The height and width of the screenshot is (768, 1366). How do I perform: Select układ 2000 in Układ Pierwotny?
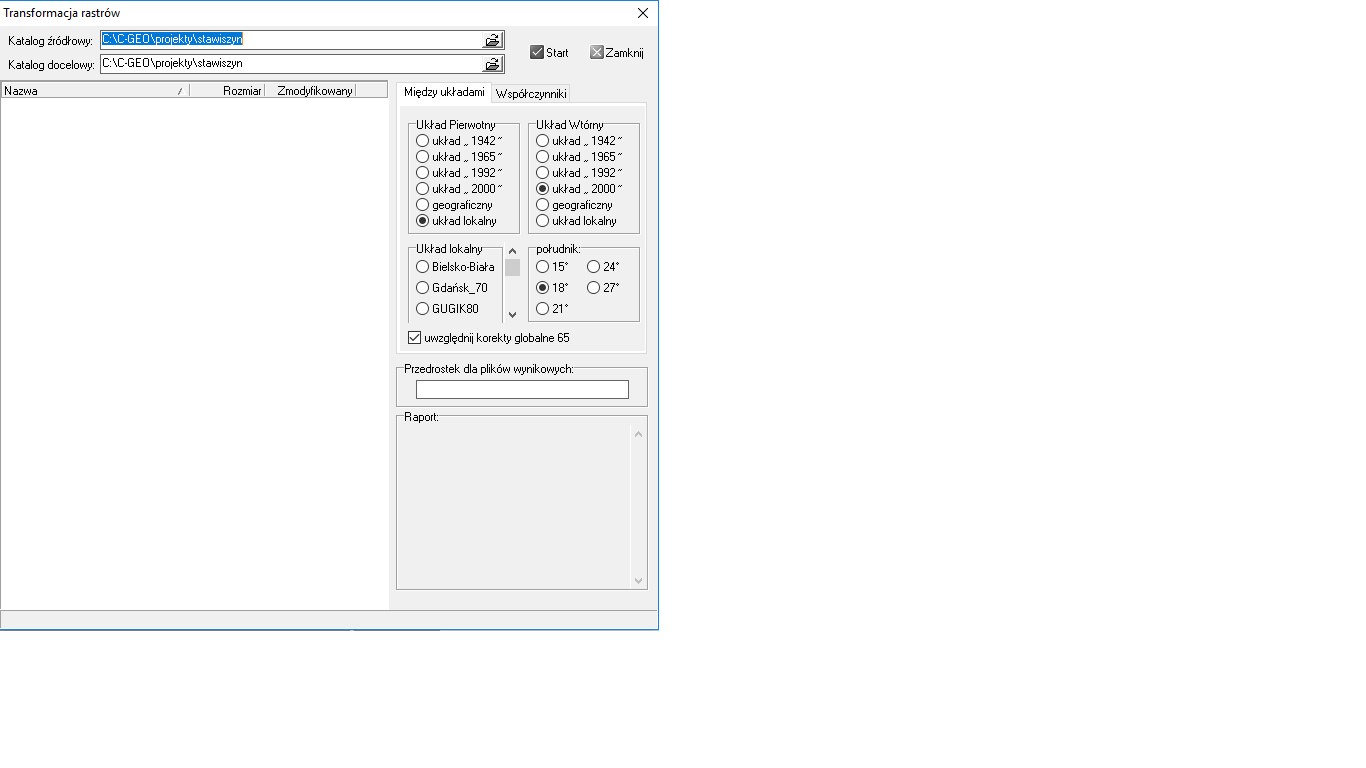[x=459, y=189]
